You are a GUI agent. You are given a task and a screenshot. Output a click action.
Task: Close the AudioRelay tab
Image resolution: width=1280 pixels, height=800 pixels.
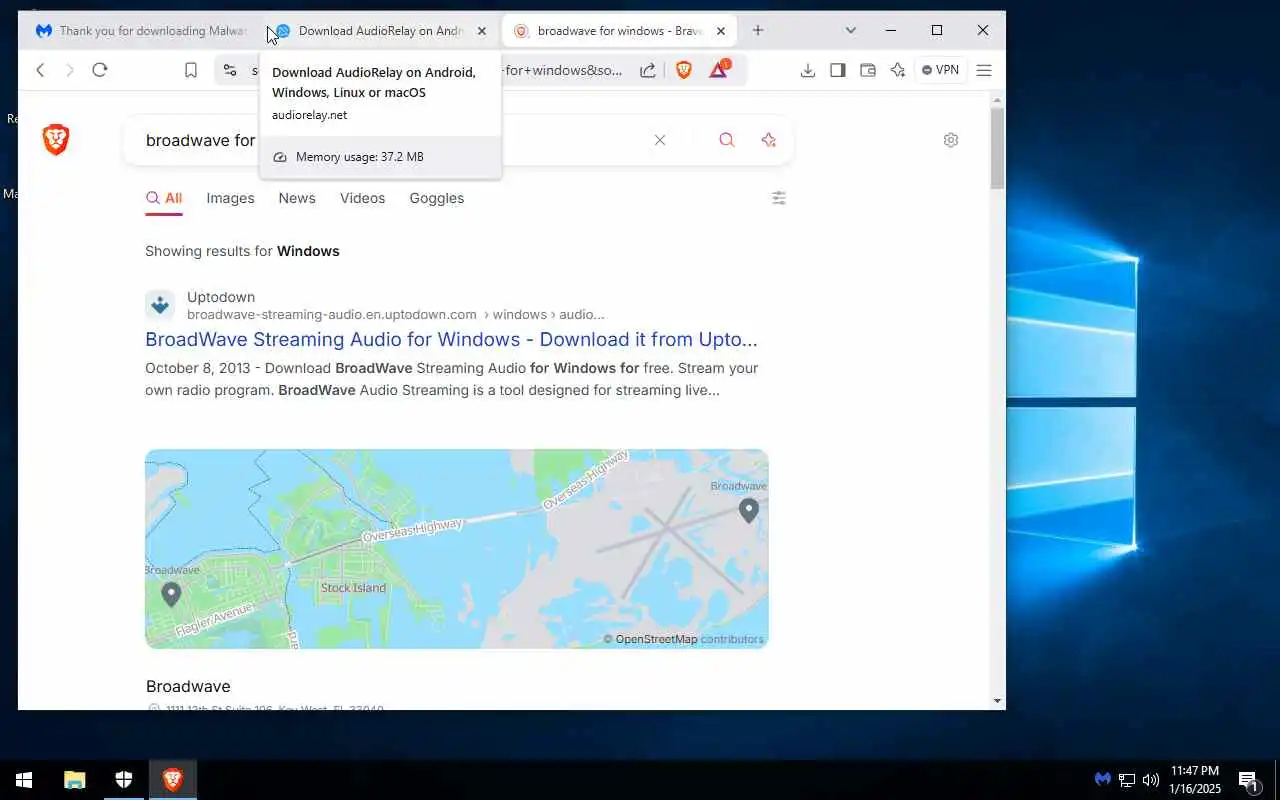tap(482, 31)
